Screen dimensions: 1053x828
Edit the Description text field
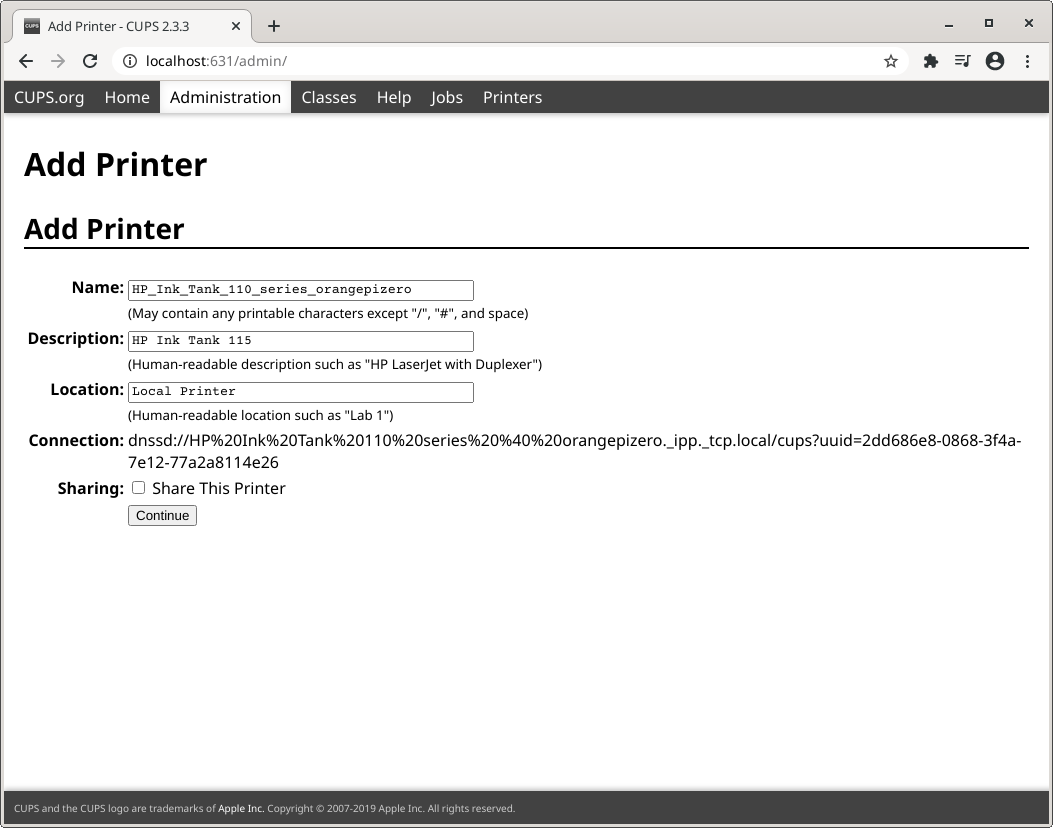click(x=300, y=341)
